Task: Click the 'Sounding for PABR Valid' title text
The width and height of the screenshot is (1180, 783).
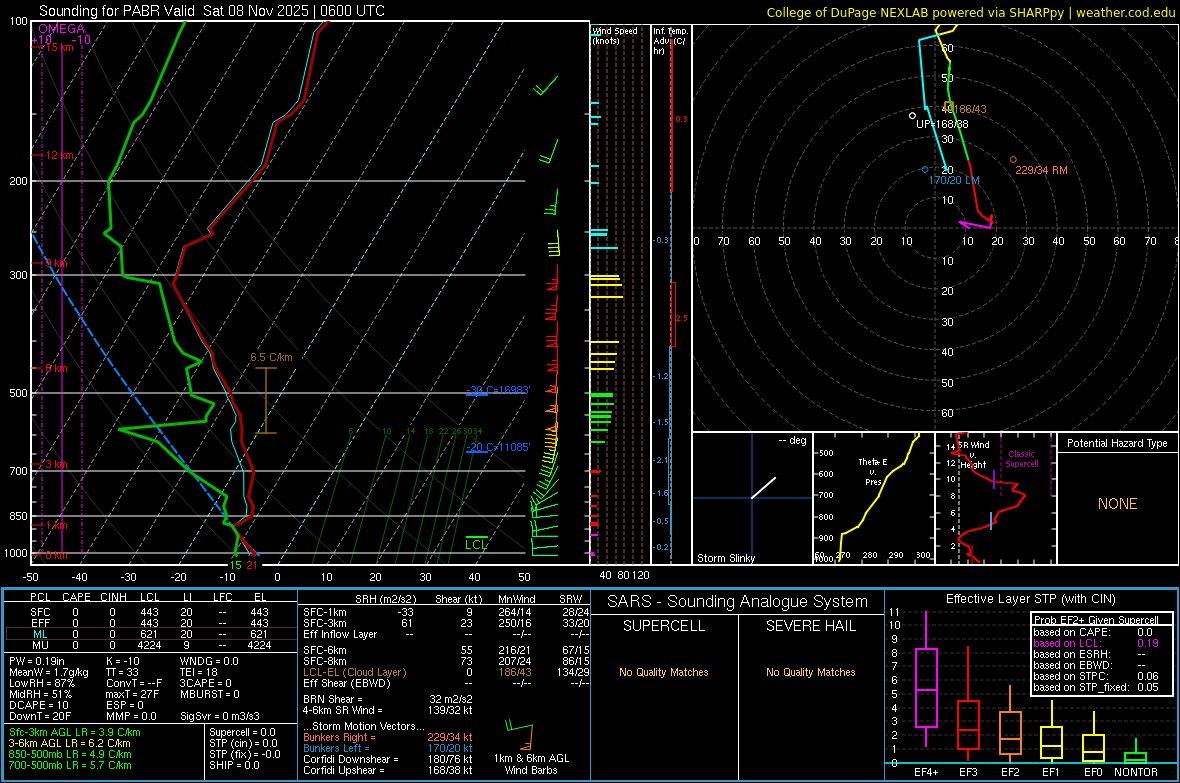Action: coord(117,11)
